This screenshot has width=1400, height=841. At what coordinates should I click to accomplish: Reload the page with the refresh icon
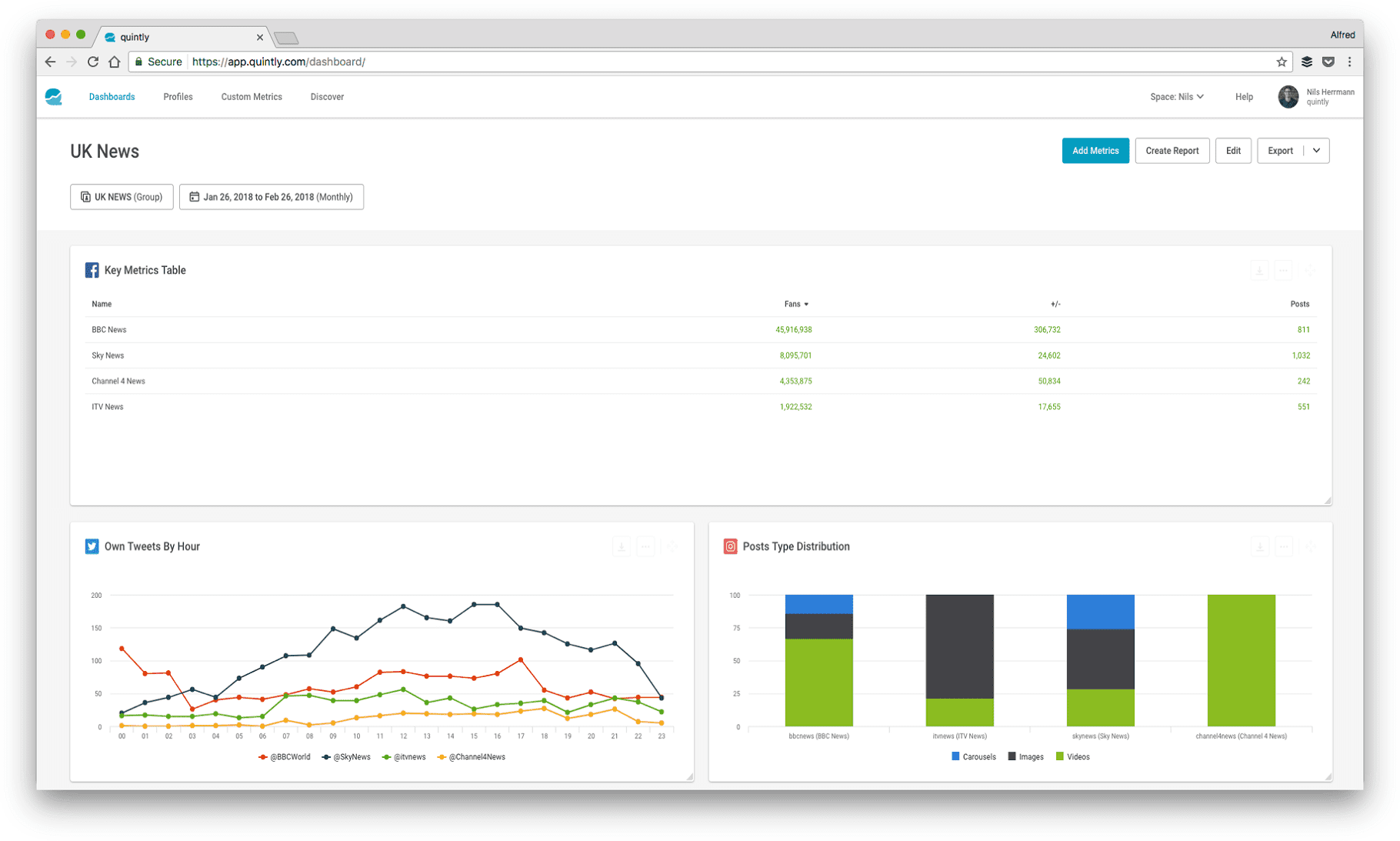pos(93,62)
